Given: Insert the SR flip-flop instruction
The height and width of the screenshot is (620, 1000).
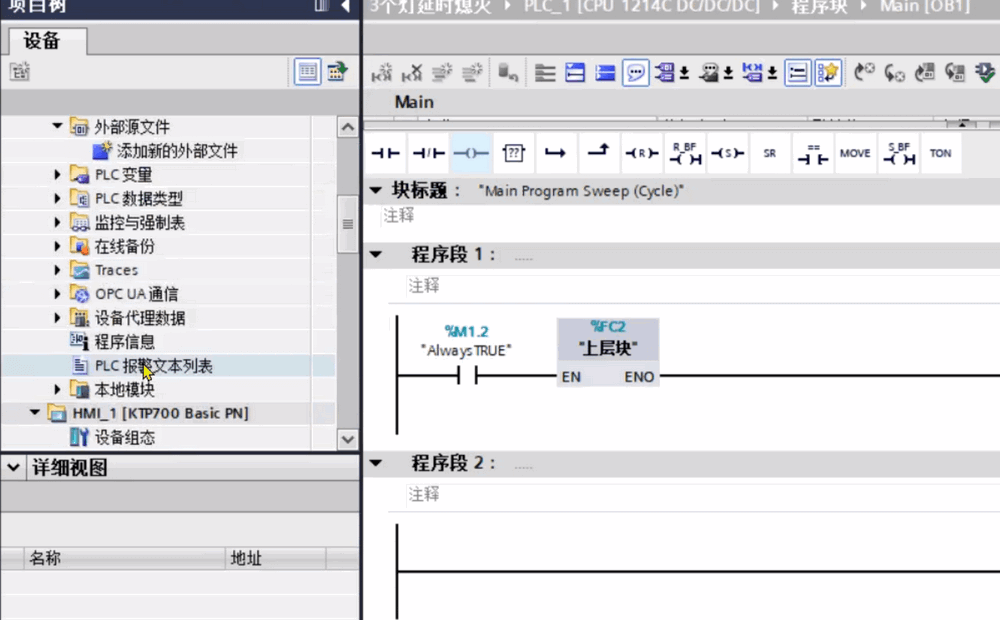Looking at the screenshot, I should coord(769,154).
